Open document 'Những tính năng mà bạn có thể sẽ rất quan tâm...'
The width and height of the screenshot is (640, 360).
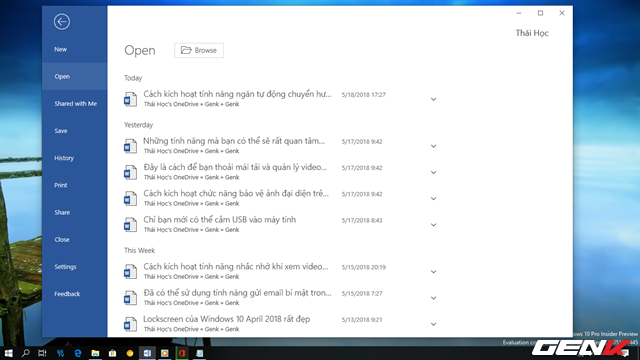(x=234, y=141)
